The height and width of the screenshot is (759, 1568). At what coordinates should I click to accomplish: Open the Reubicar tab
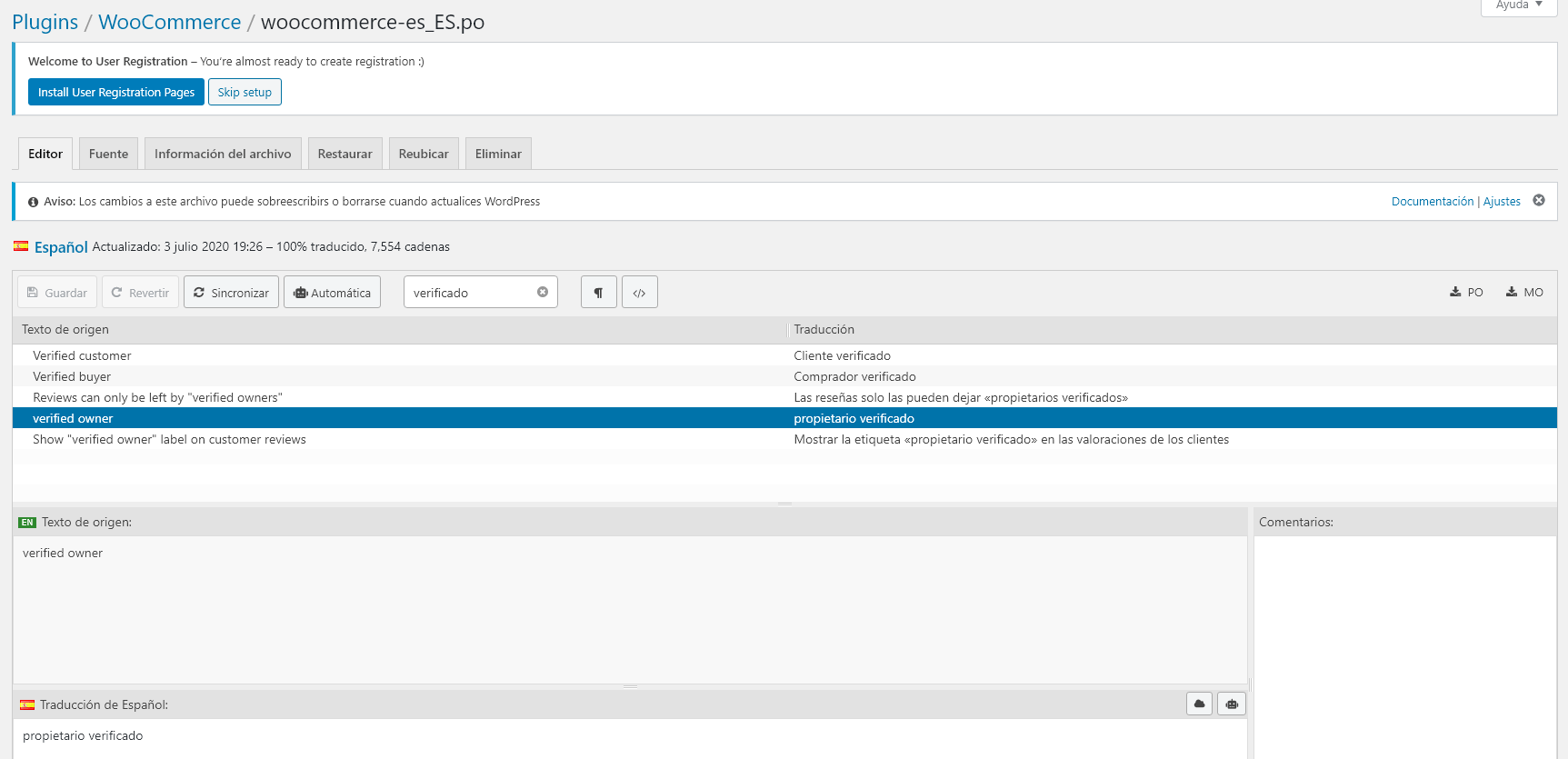pos(424,154)
